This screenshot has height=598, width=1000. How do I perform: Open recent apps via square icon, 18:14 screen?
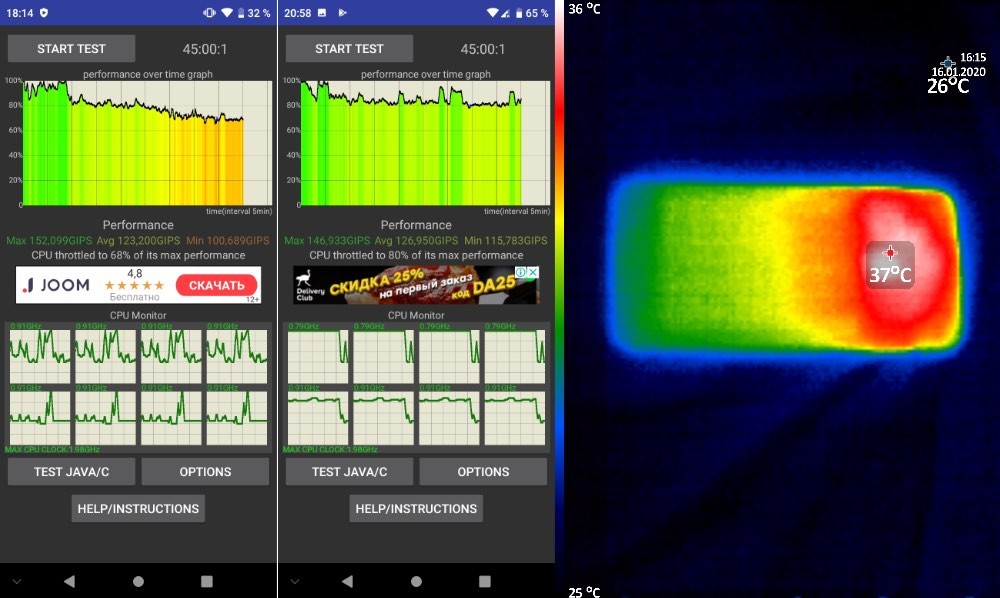tap(207, 581)
